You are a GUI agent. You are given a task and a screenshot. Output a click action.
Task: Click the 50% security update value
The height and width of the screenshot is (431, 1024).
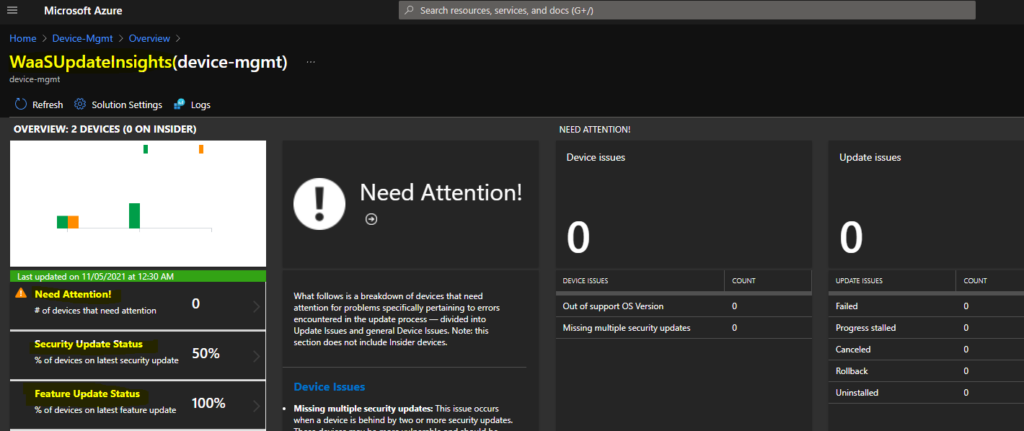click(x=206, y=354)
